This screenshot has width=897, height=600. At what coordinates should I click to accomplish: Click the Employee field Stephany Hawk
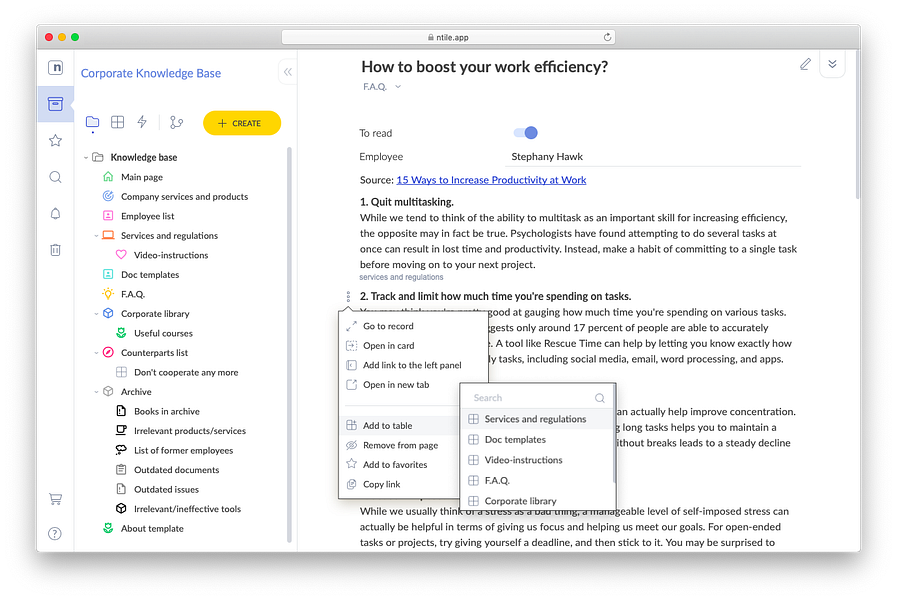[655, 157]
